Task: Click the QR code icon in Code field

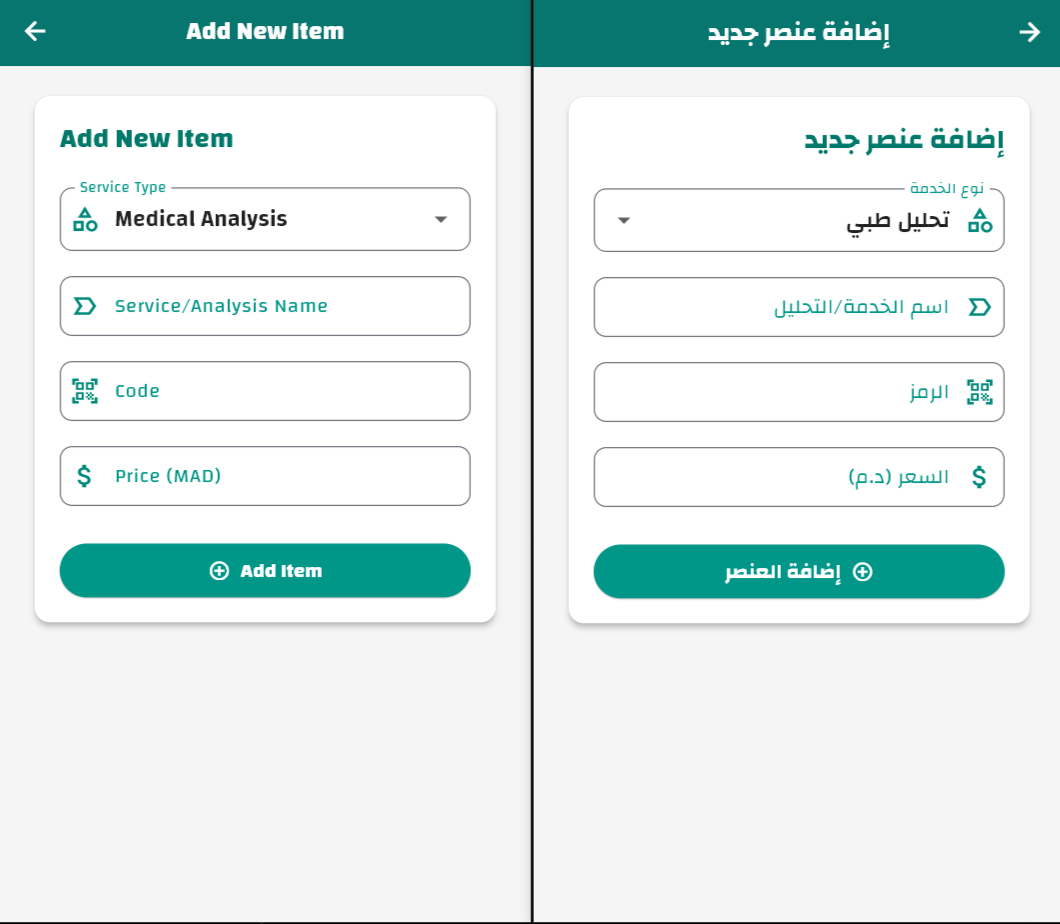Action: pyautogui.click(x=85, y=391)
